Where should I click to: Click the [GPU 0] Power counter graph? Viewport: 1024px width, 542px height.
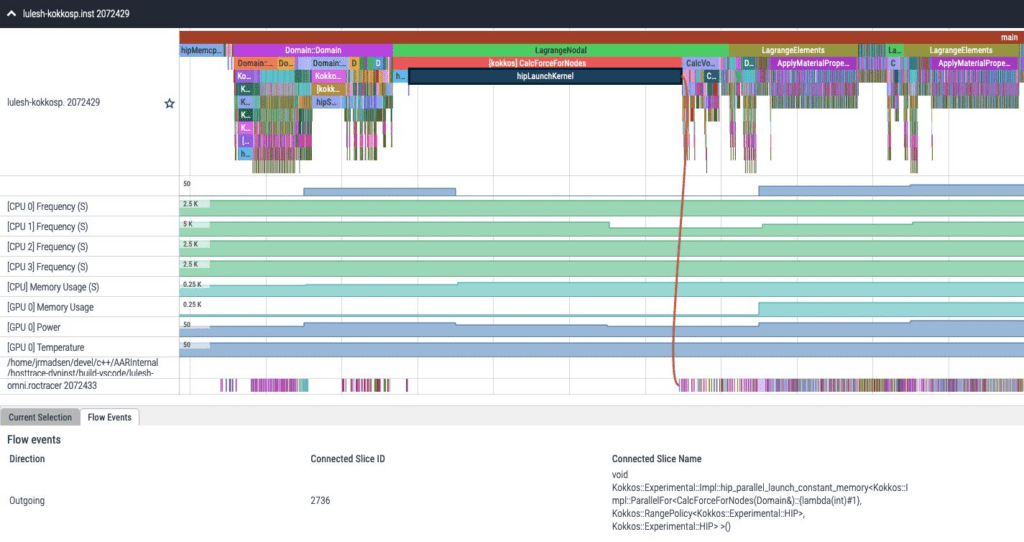[601, 327]
